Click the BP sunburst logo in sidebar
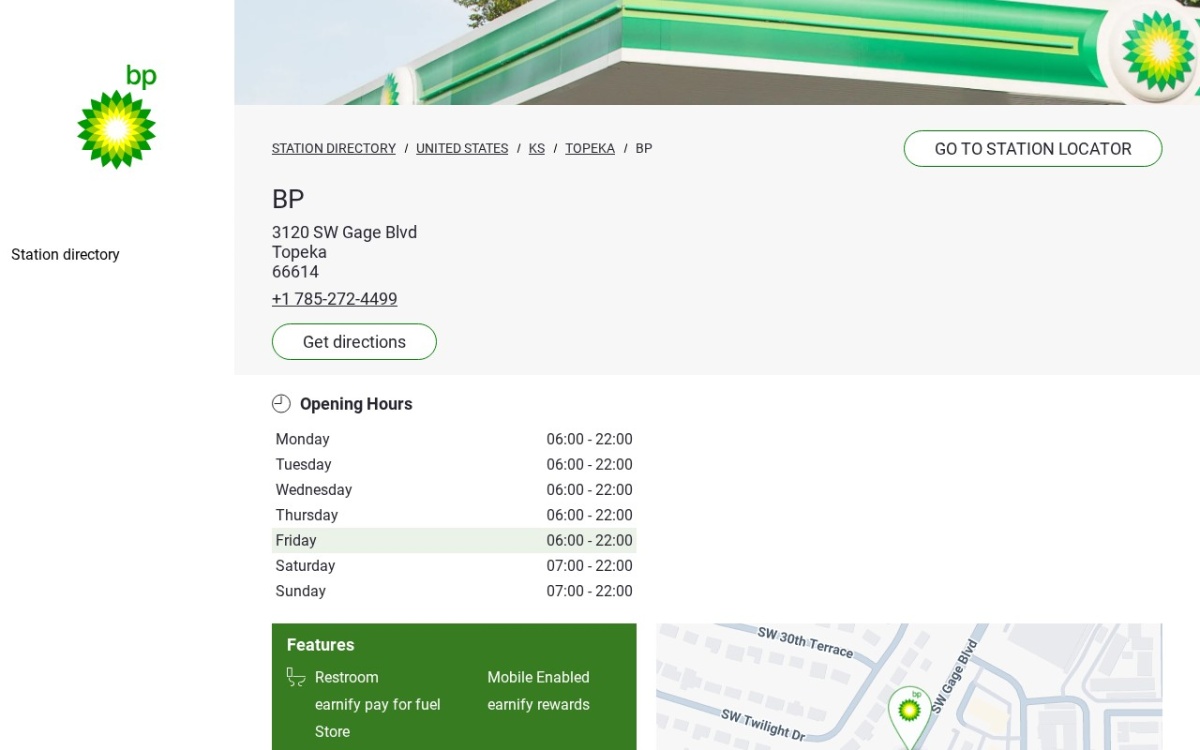1200x750 pixels. click(117, 118)
